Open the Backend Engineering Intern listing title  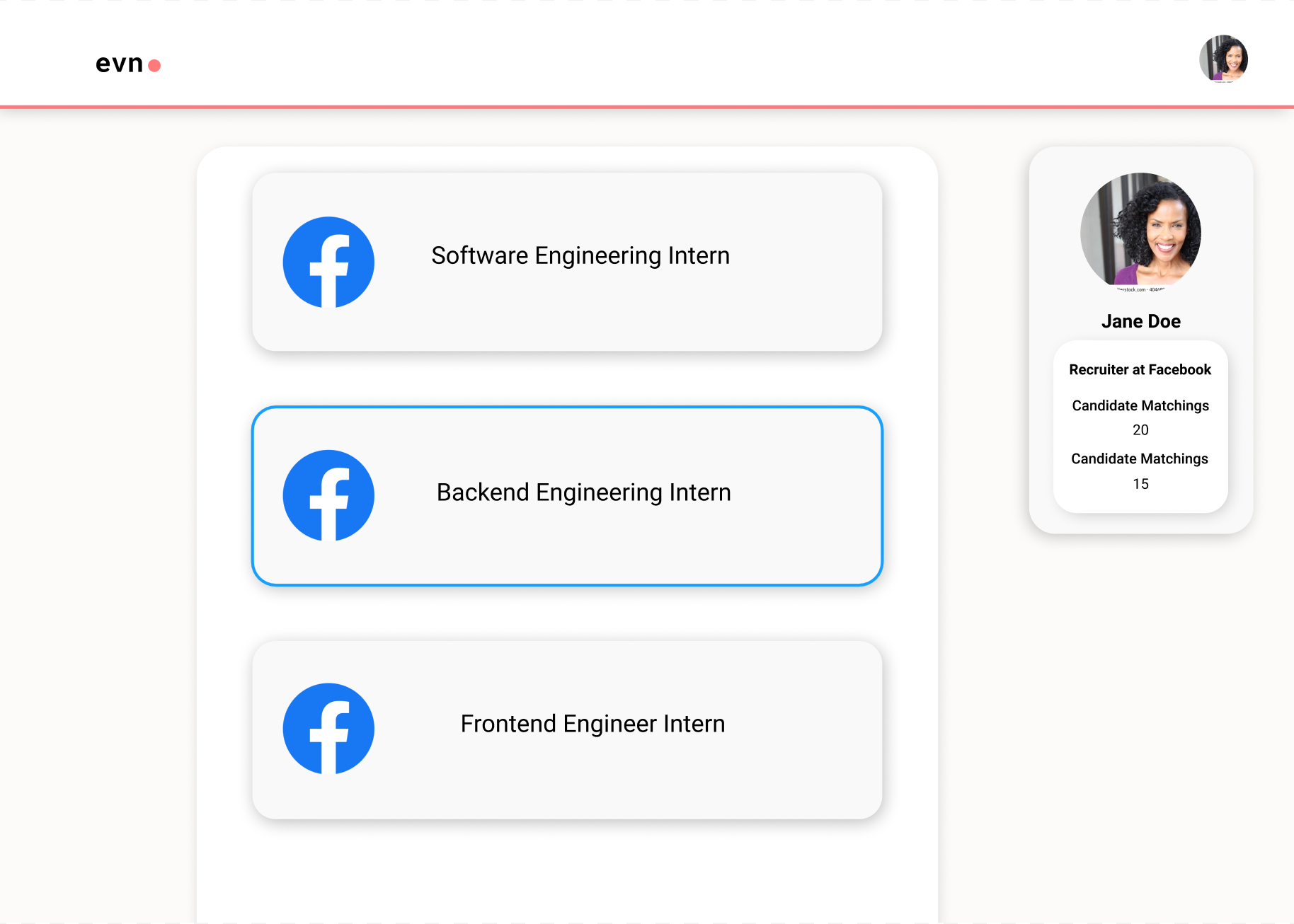click(x=583, y=492)
